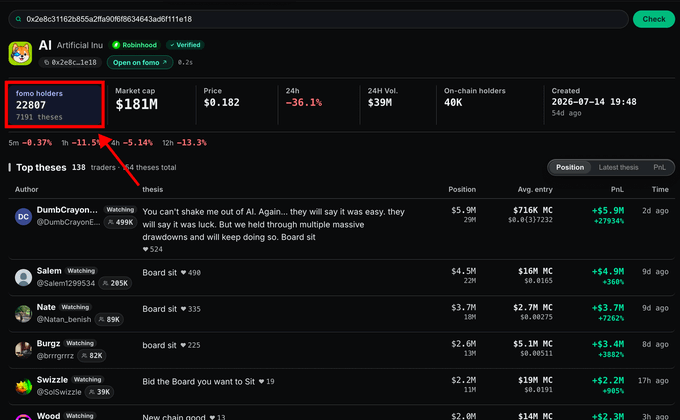Open the @Salem1299534 handle

pos(65,283)
